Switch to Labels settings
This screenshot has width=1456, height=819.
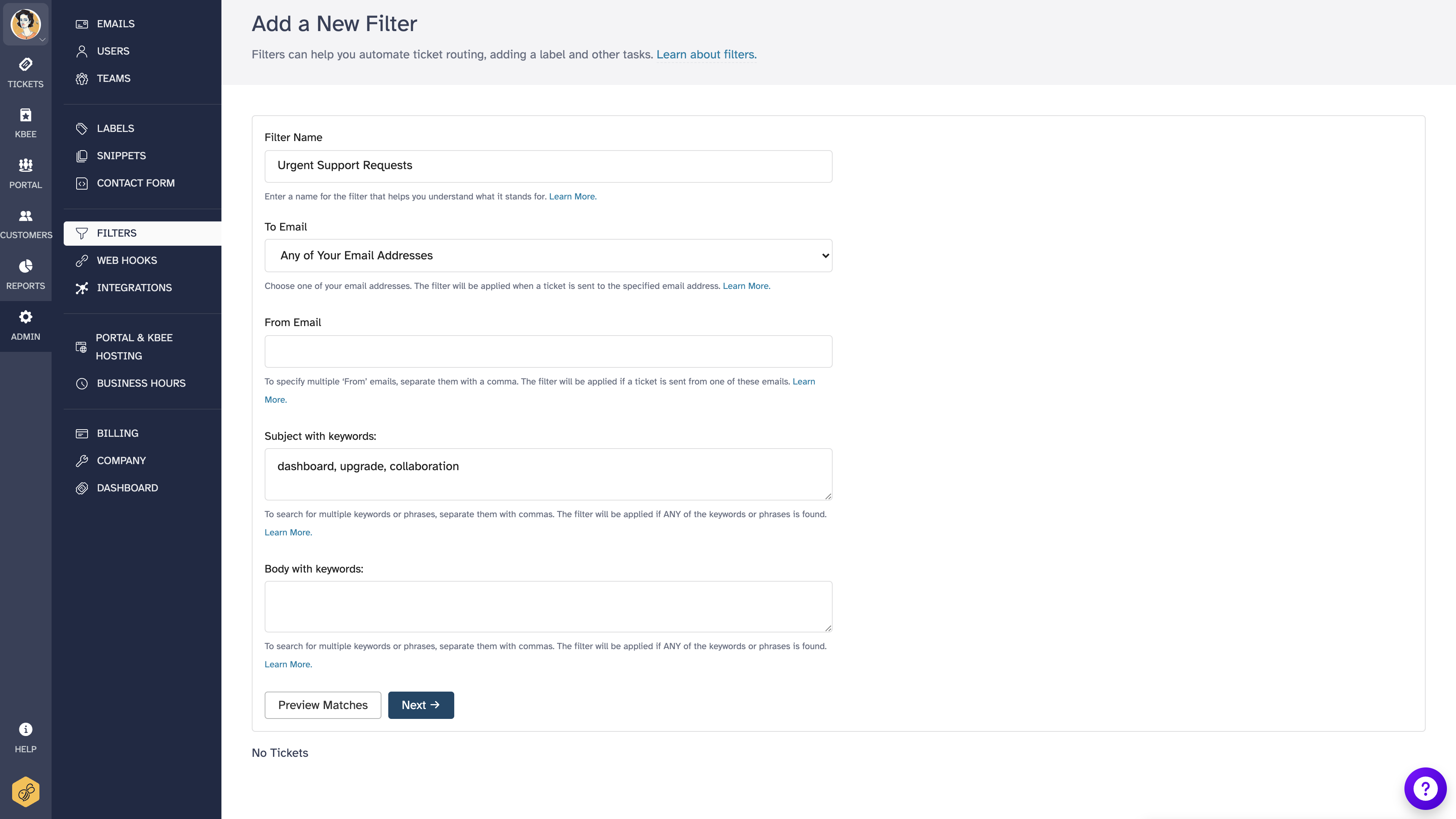[115, 128]
